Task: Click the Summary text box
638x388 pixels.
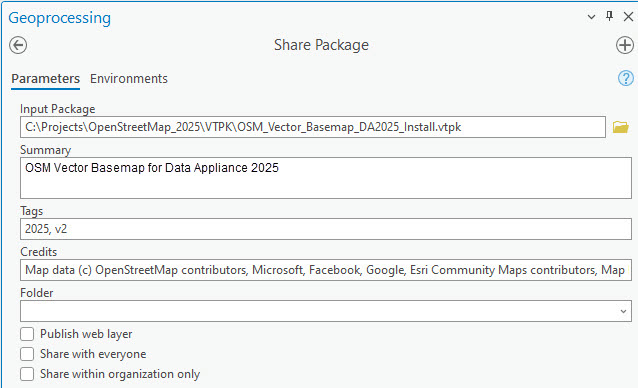Action: tap(326, 178)
